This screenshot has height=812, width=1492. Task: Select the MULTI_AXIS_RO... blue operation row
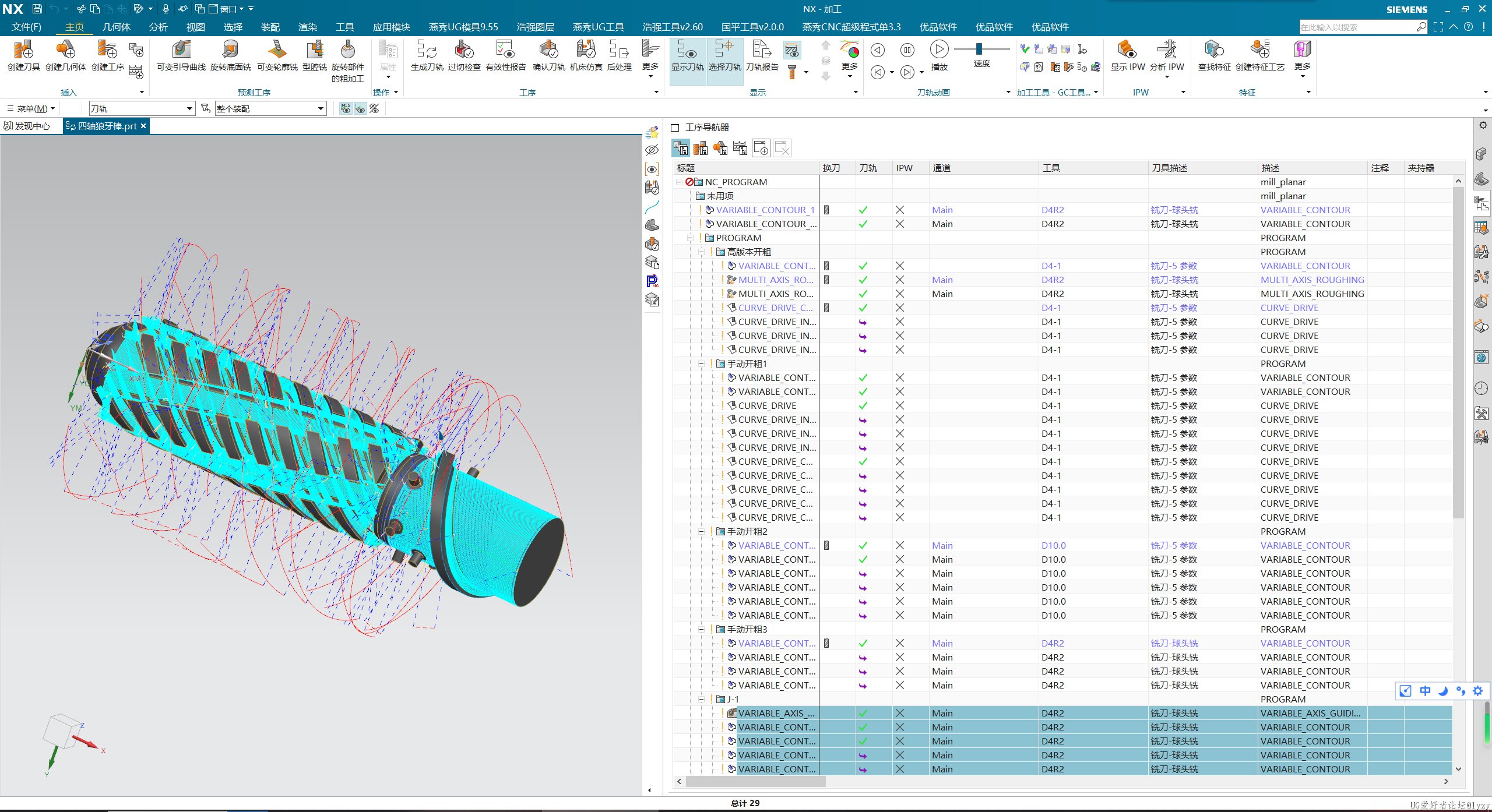tap(1063, 280)
